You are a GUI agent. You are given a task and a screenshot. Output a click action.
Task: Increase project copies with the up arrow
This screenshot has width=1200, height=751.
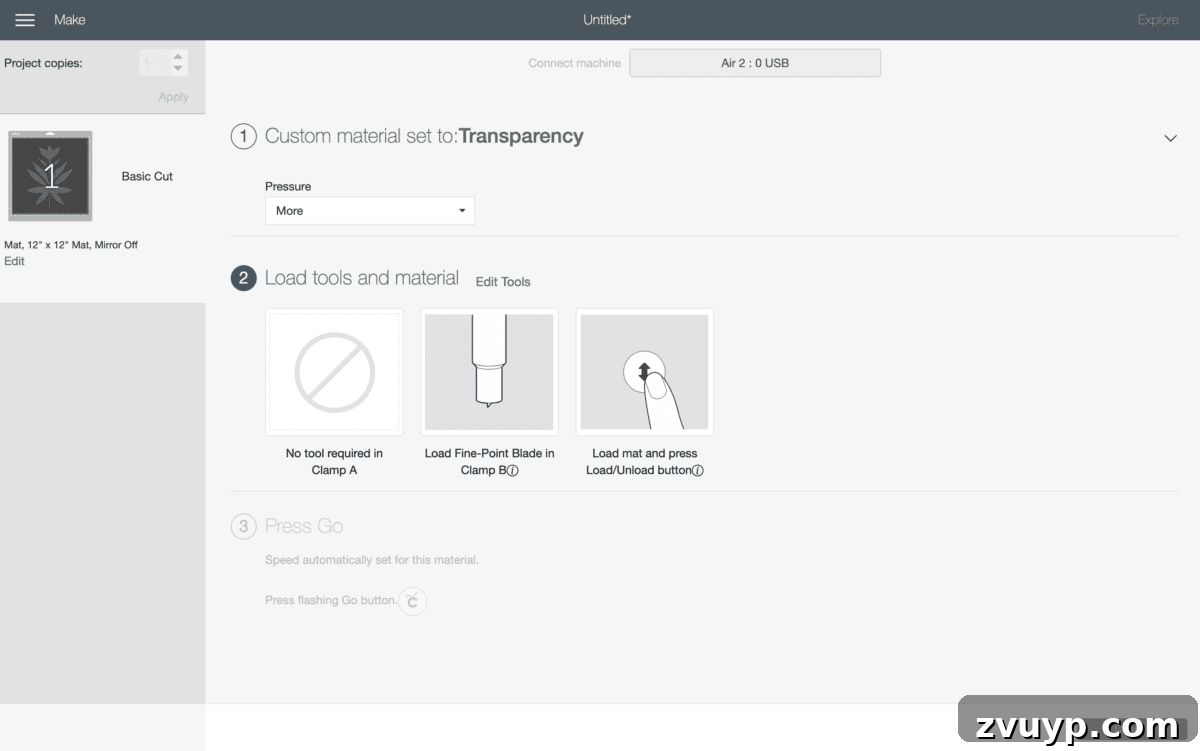pyautogui.click(x=178, y=57)
